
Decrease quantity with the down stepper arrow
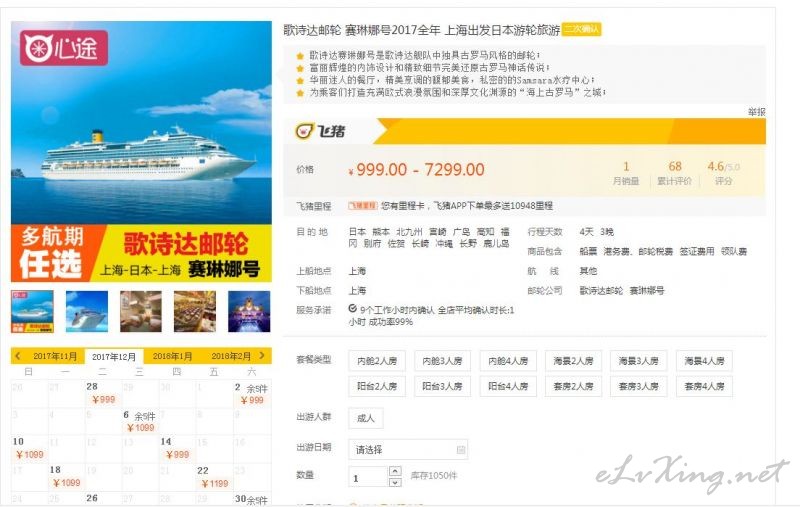pyautogui.click(x=395, y=482)
